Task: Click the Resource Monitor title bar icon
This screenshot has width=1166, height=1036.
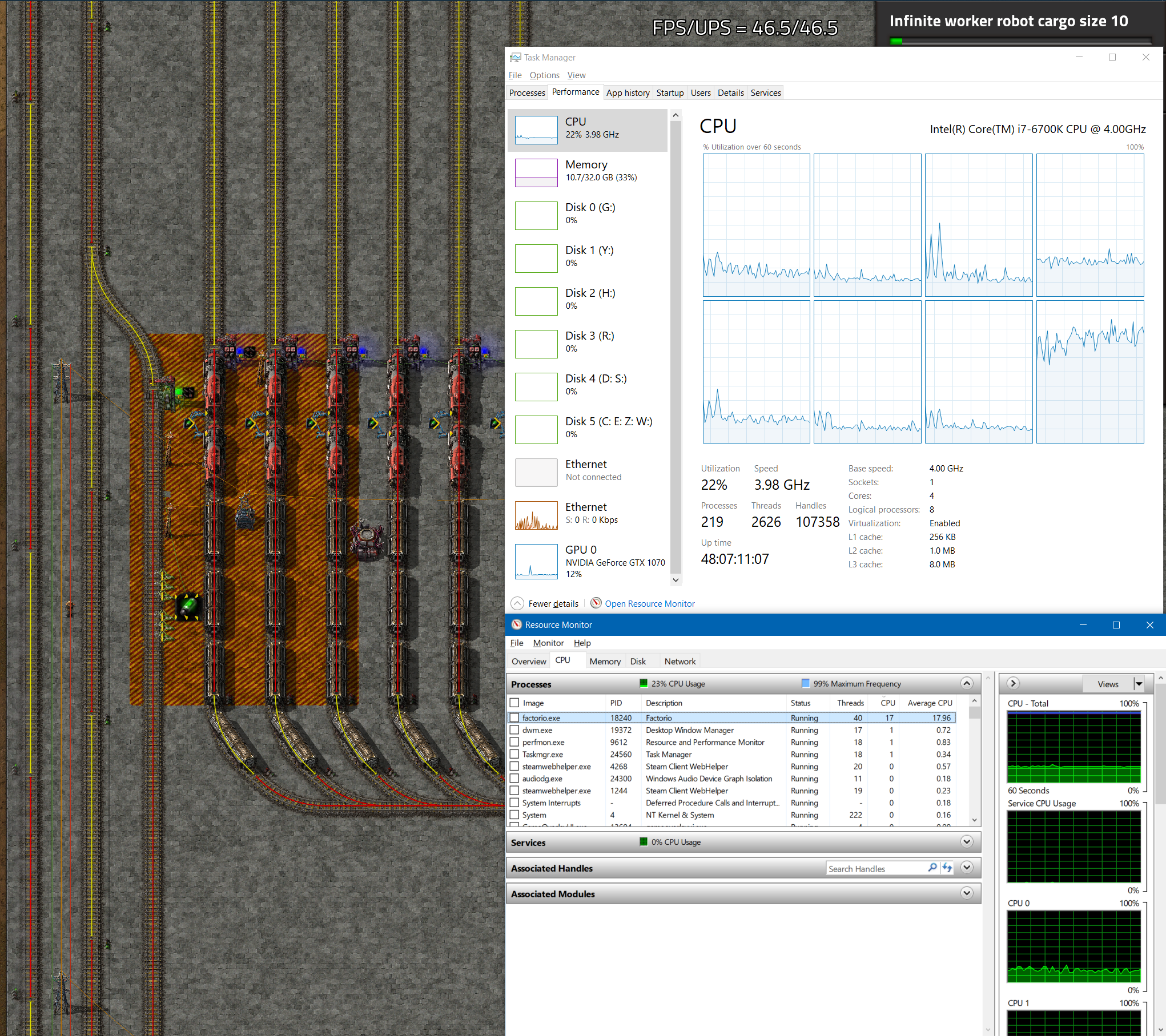Action: pyautogui.click(x=517, y=624)
